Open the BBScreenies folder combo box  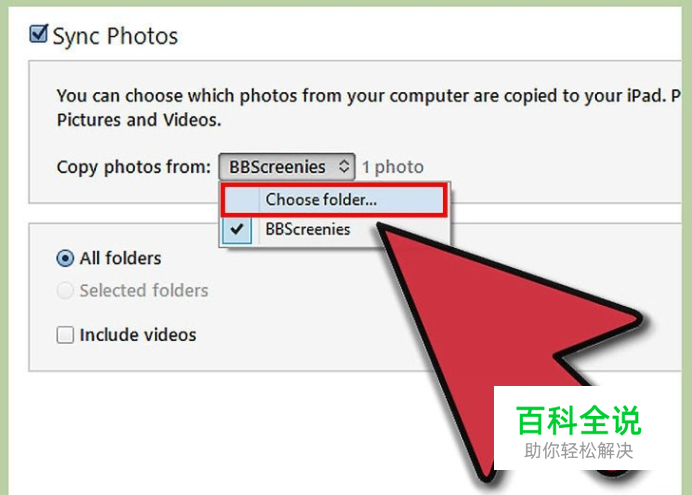(x=287, y=167)
